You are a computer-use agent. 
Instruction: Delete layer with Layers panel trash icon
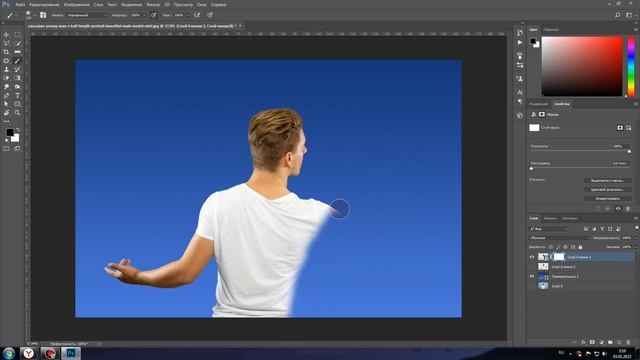coord(628,342)
